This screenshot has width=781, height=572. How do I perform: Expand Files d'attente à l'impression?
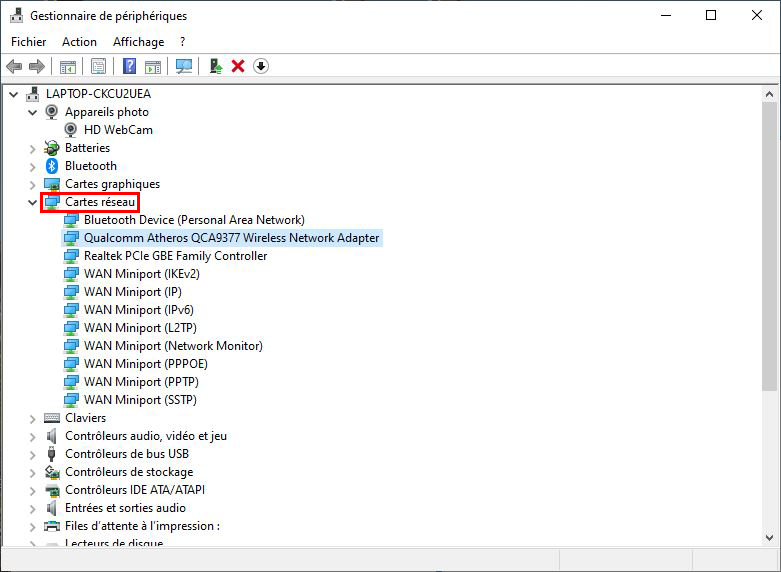(x=33, y=527)
